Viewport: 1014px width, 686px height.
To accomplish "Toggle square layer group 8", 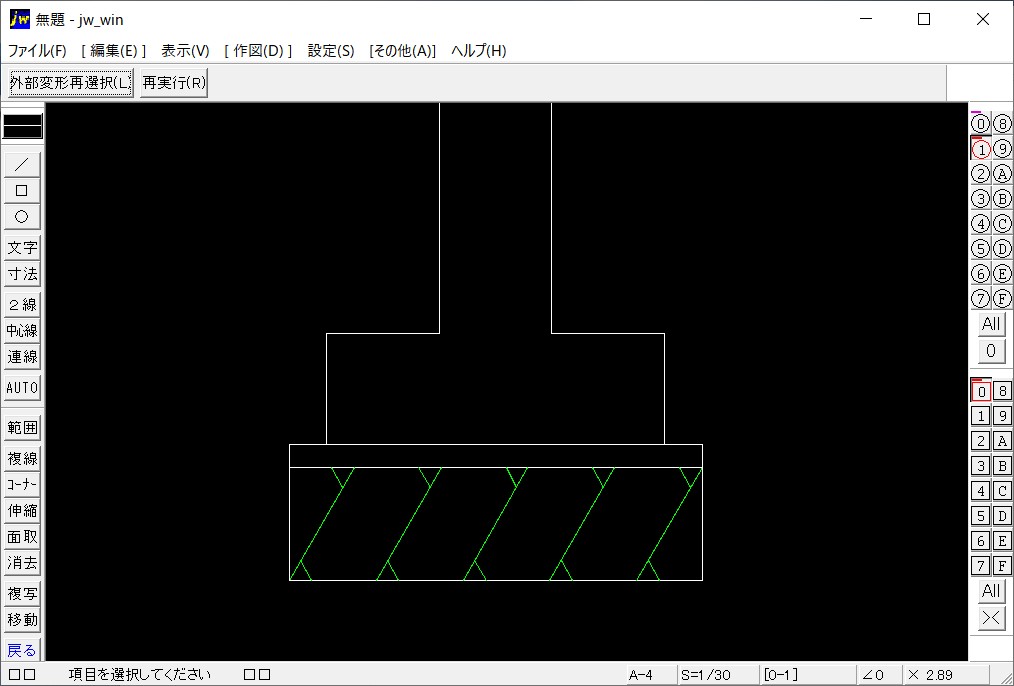I will (x=1002, y=391).
